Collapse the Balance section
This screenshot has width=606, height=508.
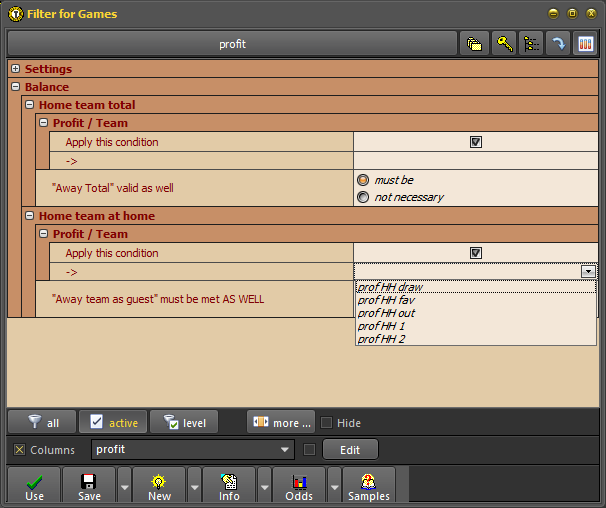click(x=16, y=87)
